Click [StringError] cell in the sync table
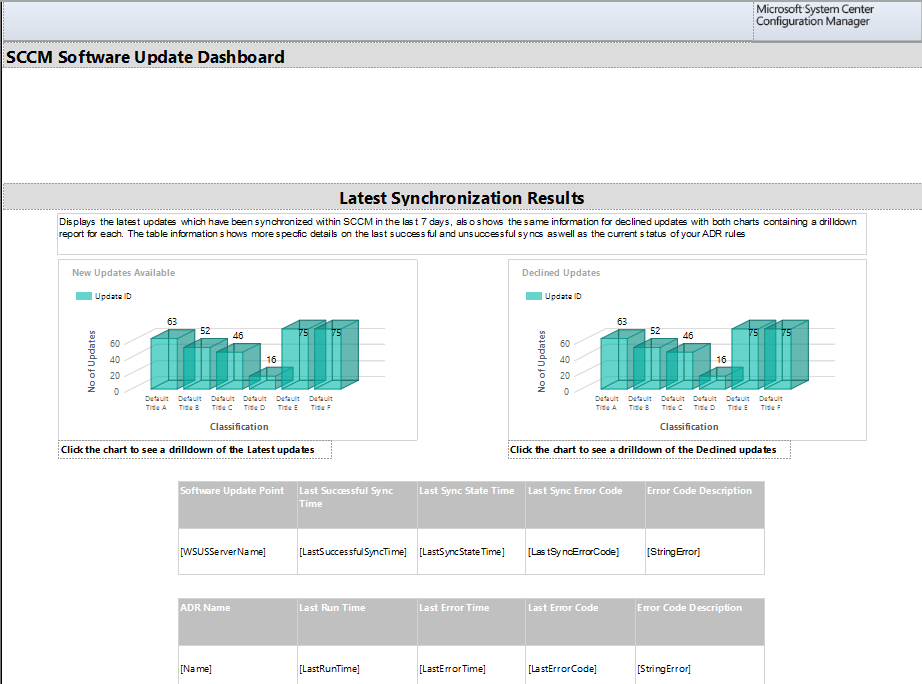922x684 pixels. (x=705, y=552)
